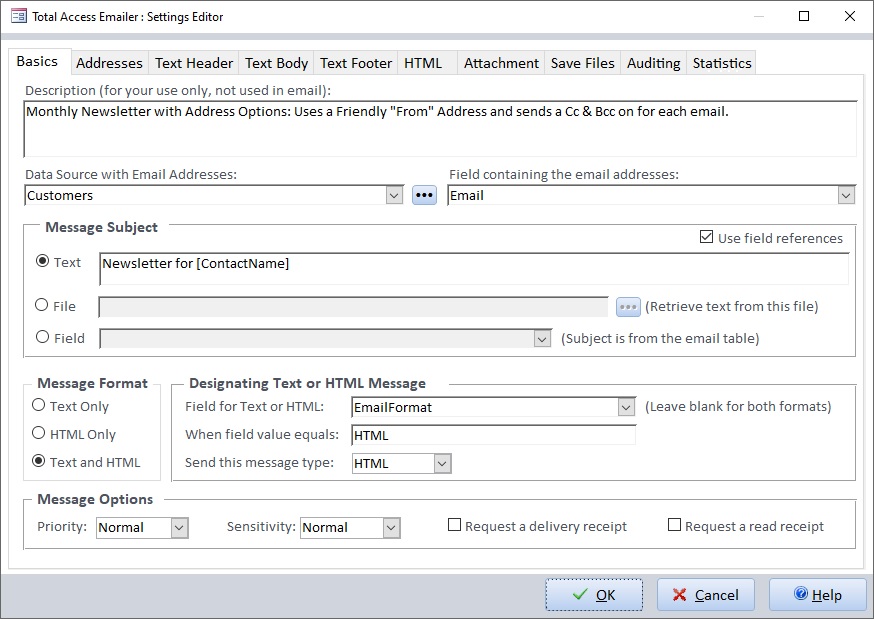Browse data source with ellipsis button
Image resolution: width=874 pixels, height=619 pixels.
pos(424,195)
